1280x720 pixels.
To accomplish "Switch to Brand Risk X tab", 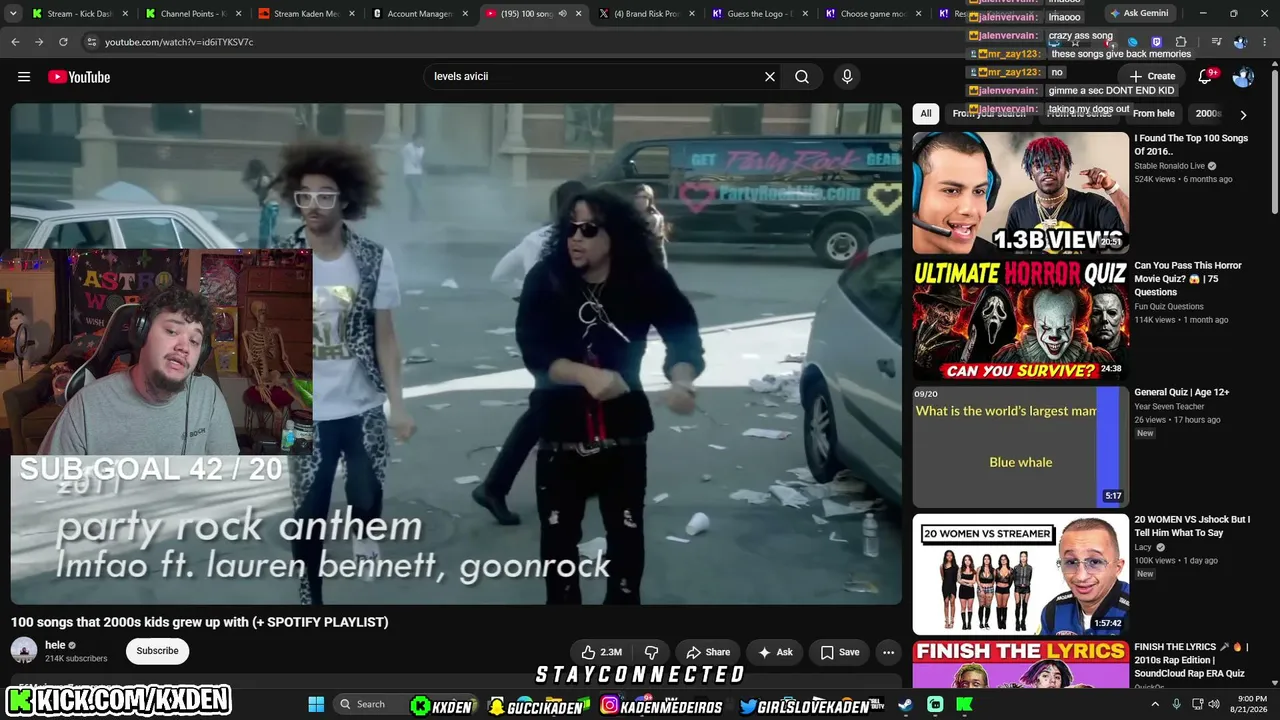I will point(646,14).
